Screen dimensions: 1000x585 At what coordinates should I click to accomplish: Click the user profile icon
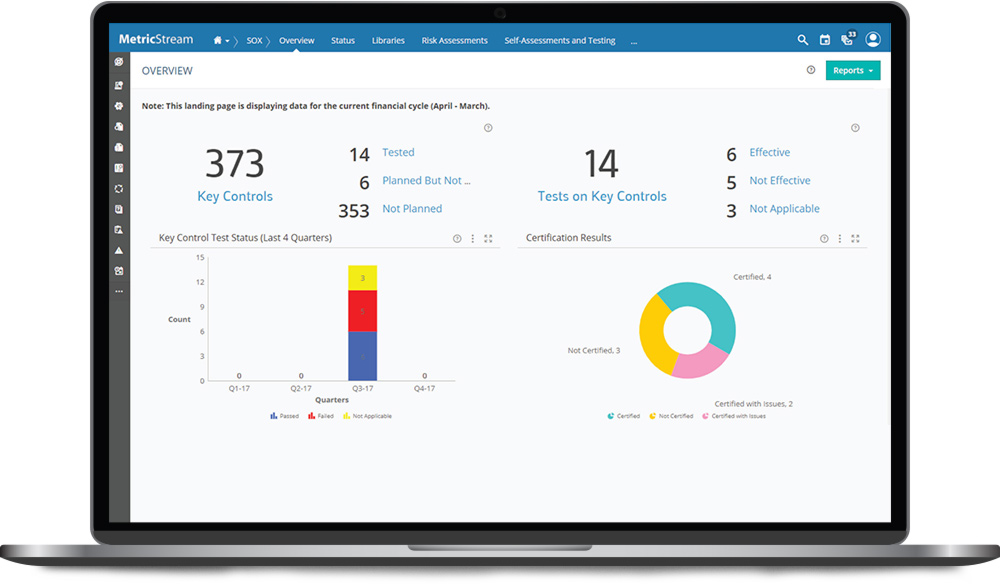[x=872, y=39]
